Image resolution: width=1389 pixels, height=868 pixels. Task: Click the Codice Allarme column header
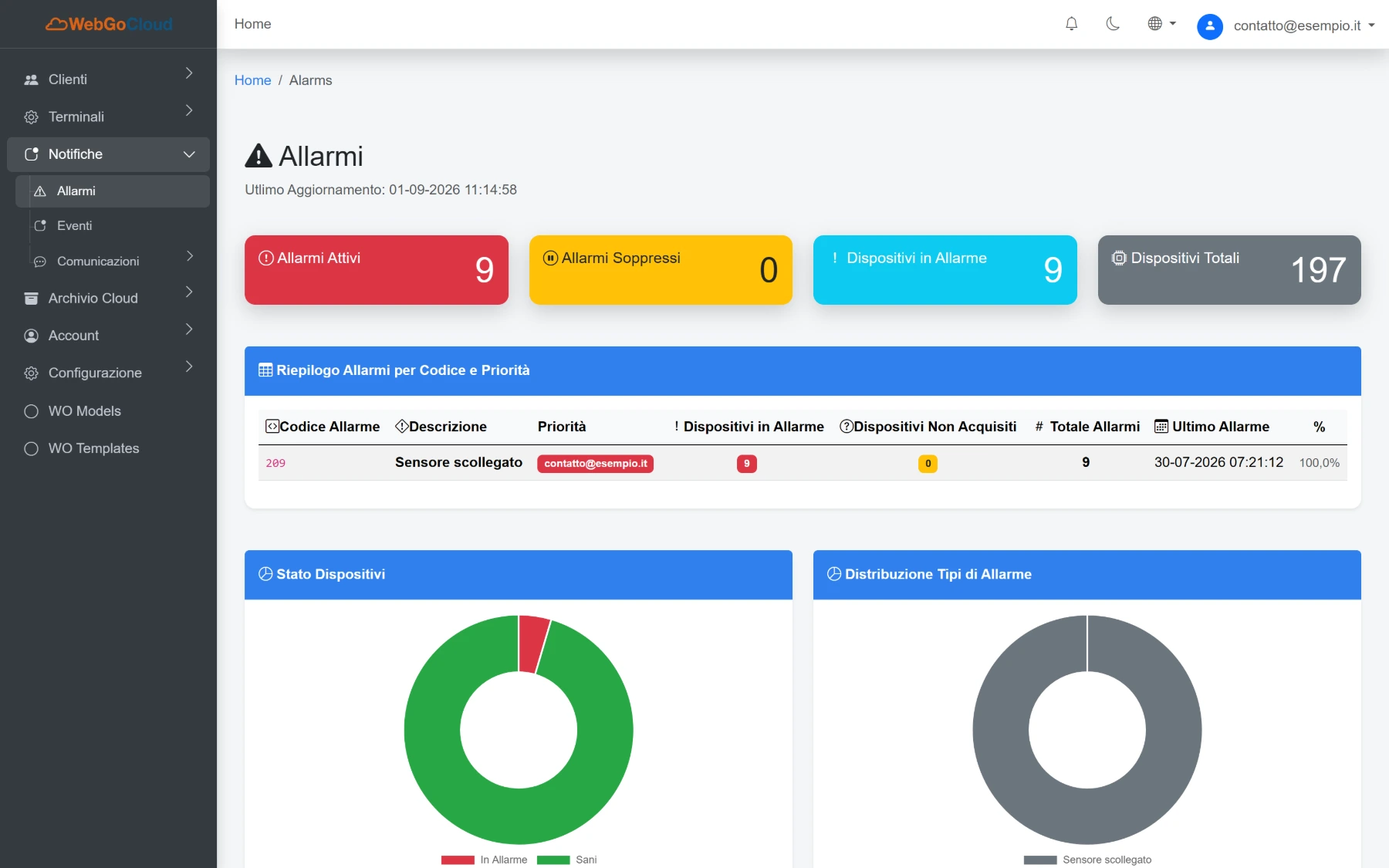(x=323, y=427)
